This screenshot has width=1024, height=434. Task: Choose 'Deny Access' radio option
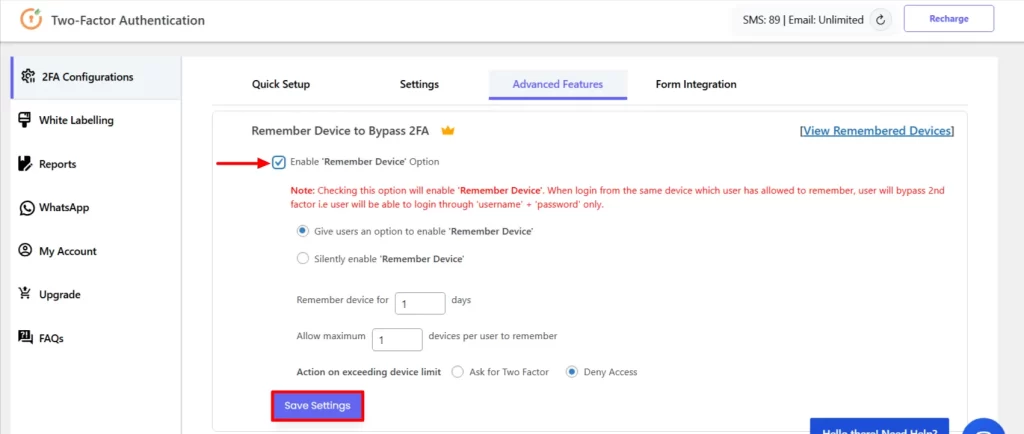572,372
